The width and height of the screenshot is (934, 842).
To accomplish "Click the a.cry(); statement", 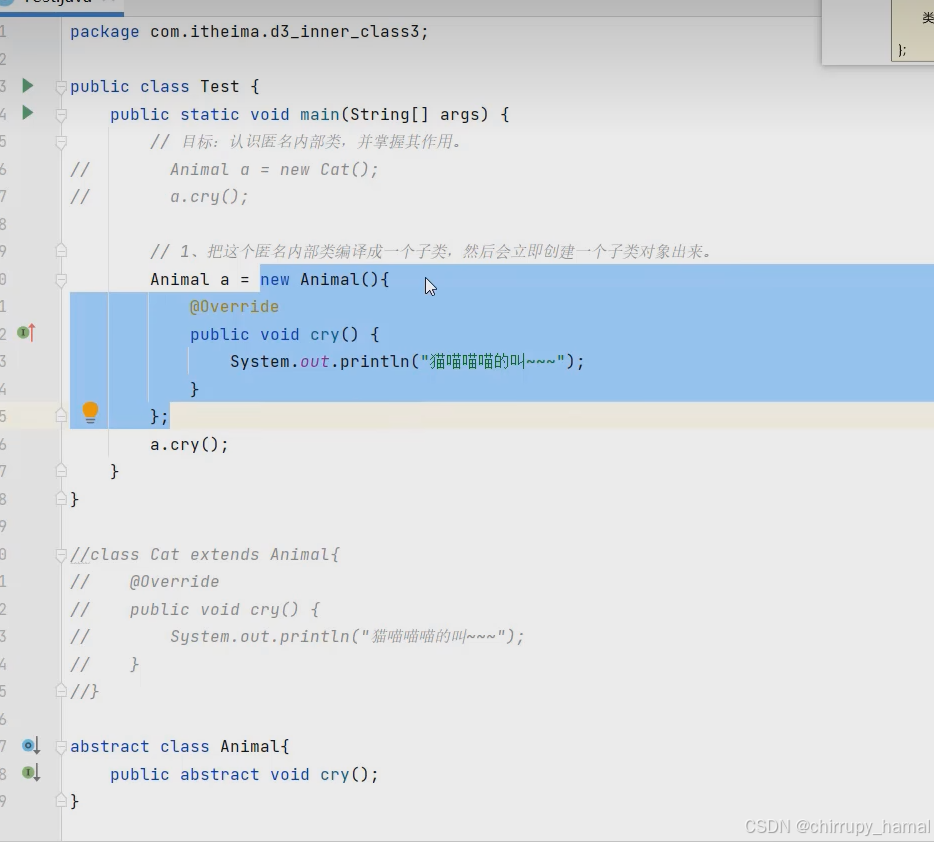I will 189,444.
